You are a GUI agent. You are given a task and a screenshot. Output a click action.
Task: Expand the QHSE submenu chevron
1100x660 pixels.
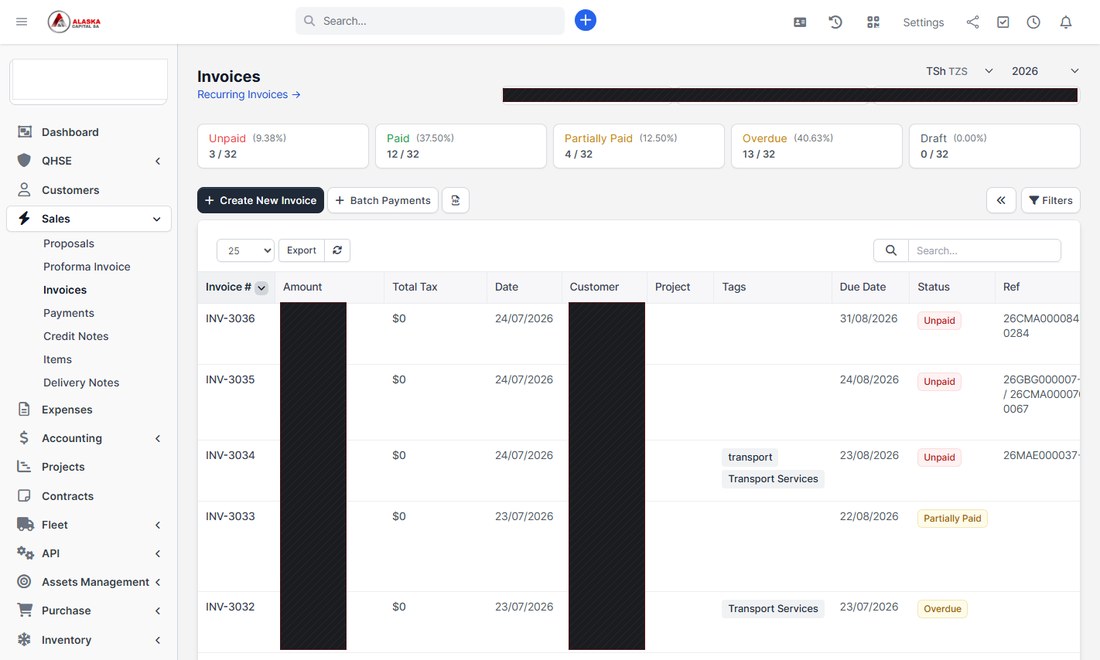(158, 161)
